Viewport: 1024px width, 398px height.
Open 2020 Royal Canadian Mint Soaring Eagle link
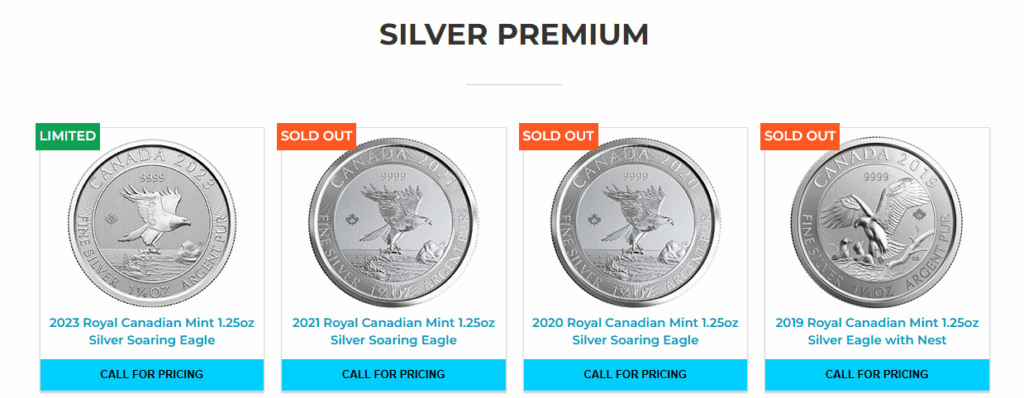pos(635,331)
